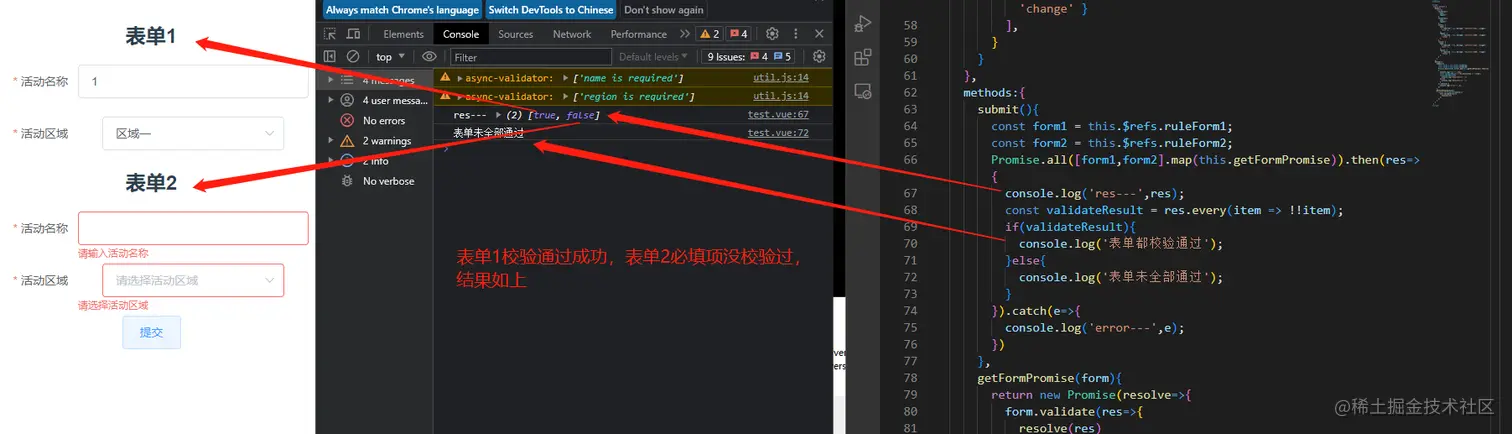Open the 9 Issues counter
Viewport: 1512px width, 434px height.
pos(749,57)
